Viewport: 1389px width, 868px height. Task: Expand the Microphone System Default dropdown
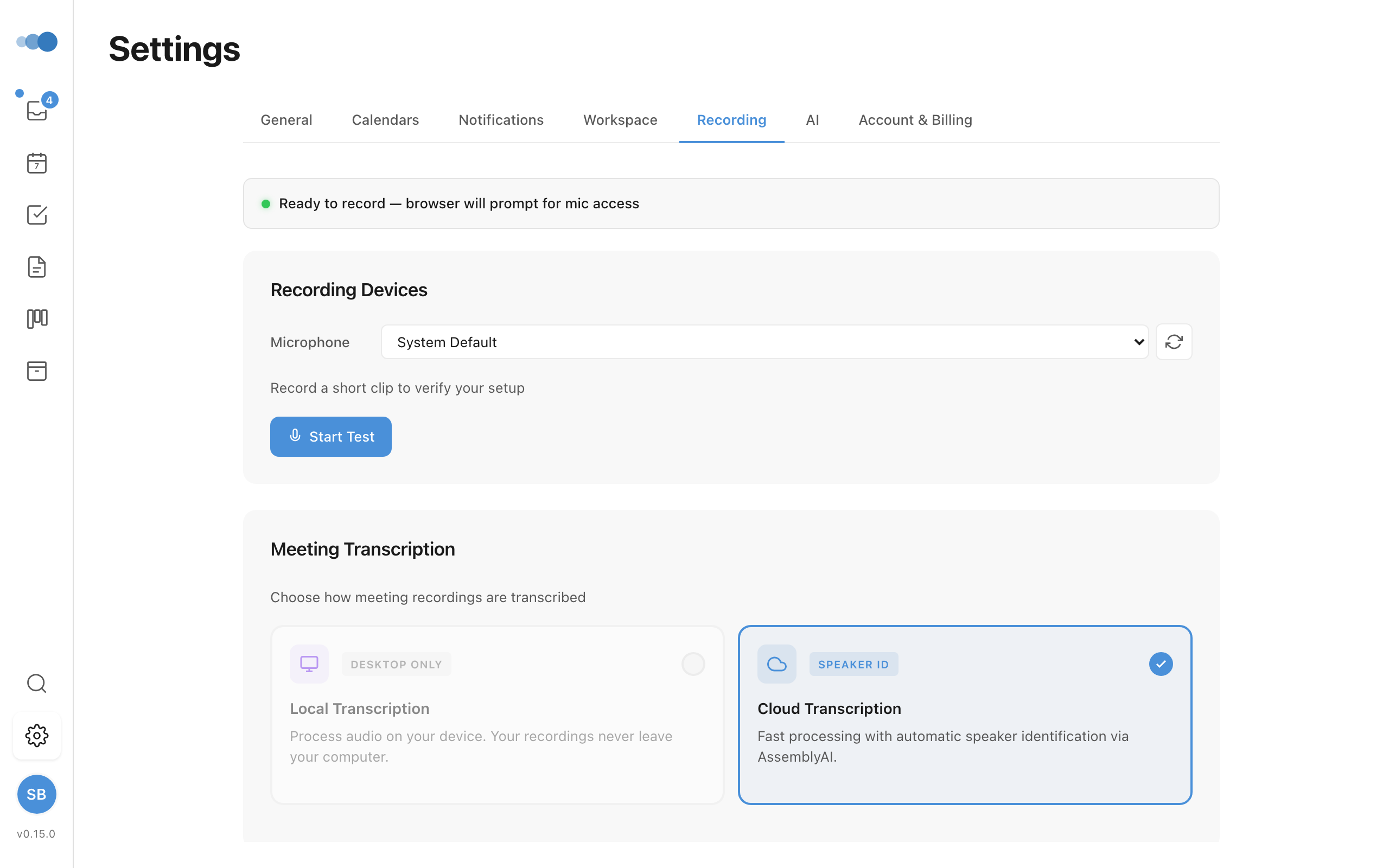[x=764, y=342]
